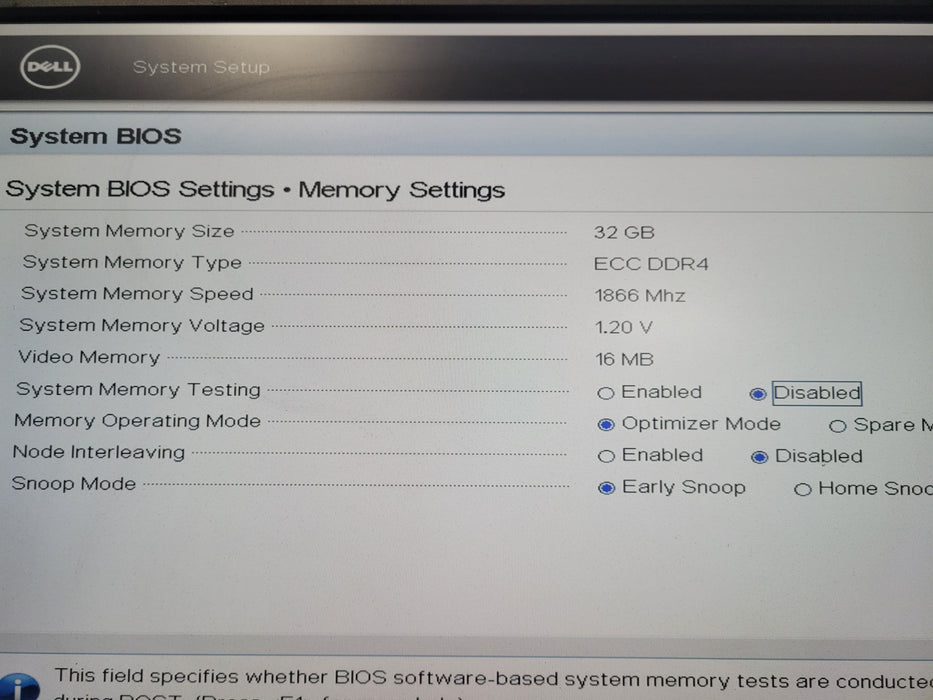Click the 16 MB value
This screenshot has height=700, width=933.
[624, 360]
